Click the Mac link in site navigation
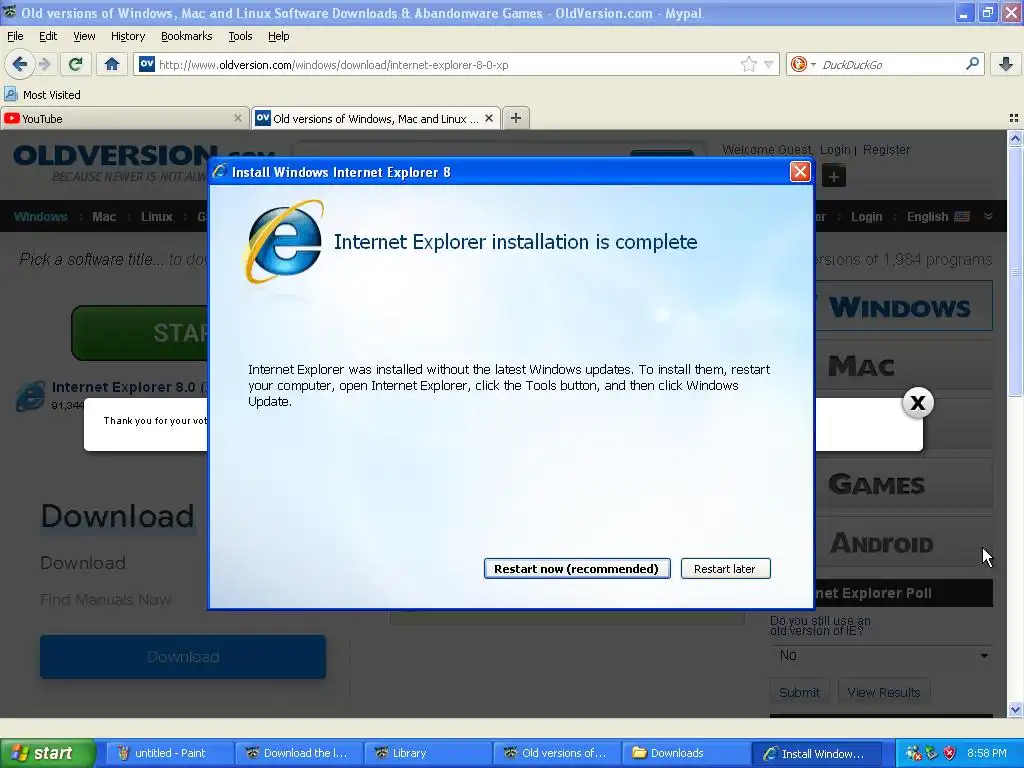This screenshot has height=768, width=1024. tap(104, 217)
